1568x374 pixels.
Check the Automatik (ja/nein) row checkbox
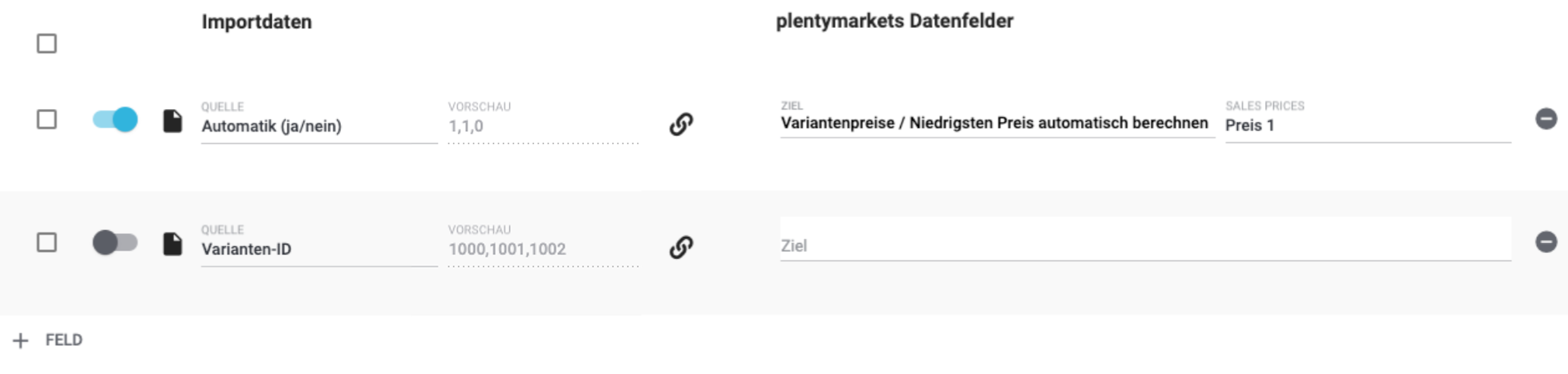(47, 120)
